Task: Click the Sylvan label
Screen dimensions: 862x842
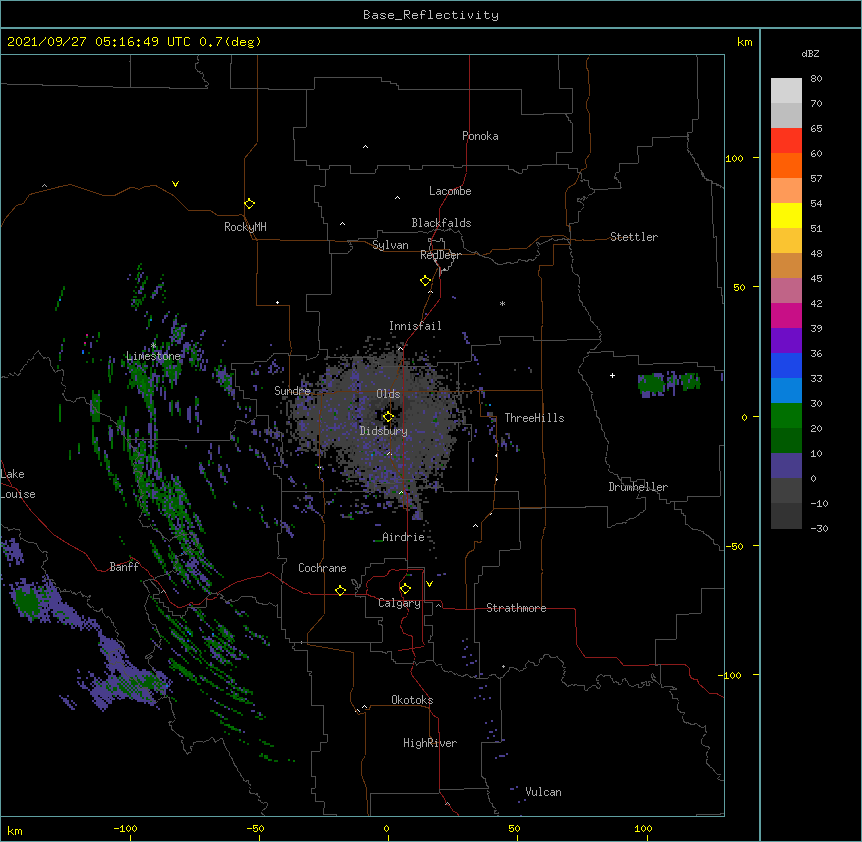Action: [390, 245]
